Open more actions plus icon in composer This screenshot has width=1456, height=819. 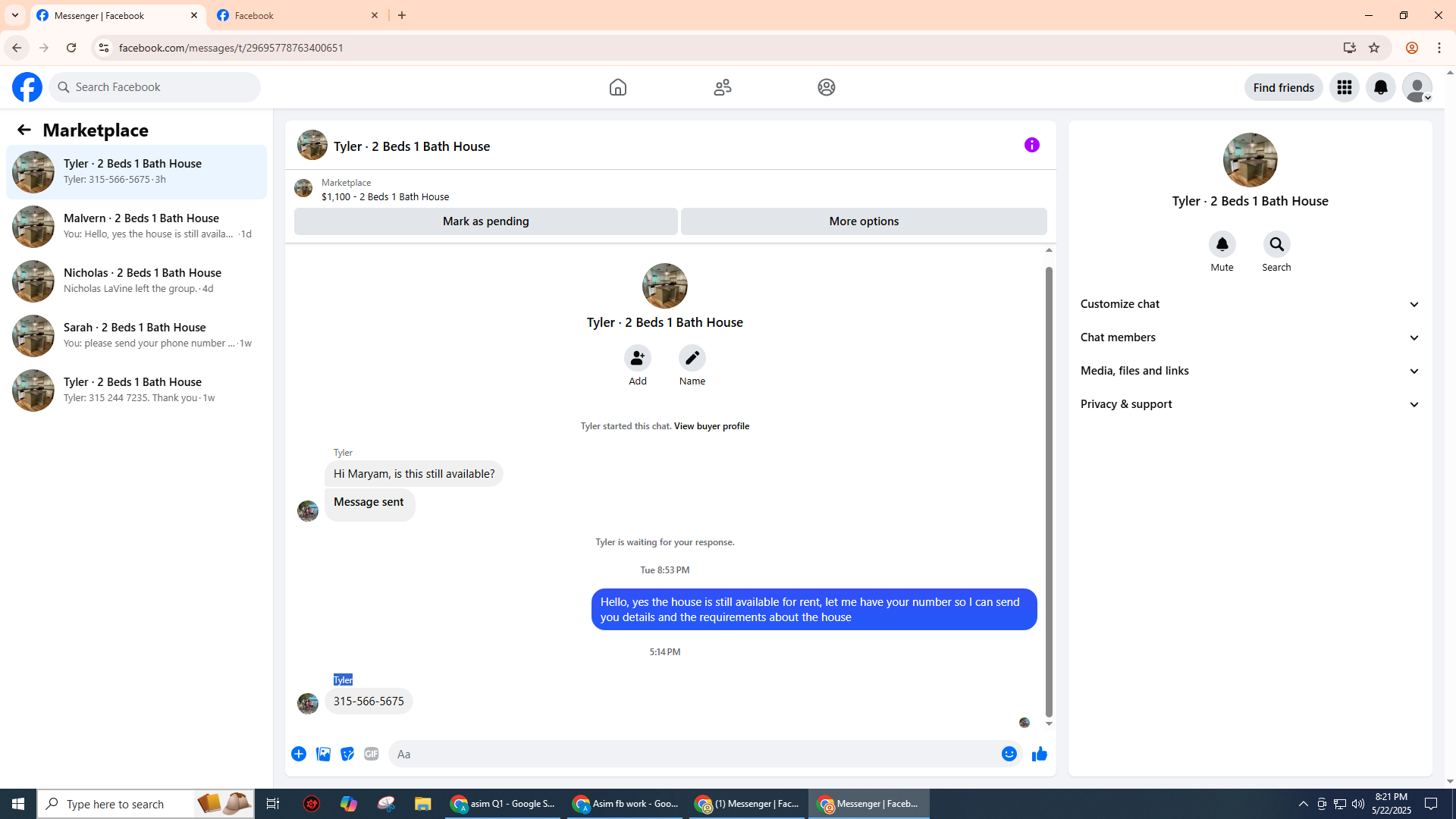[299, 754]
